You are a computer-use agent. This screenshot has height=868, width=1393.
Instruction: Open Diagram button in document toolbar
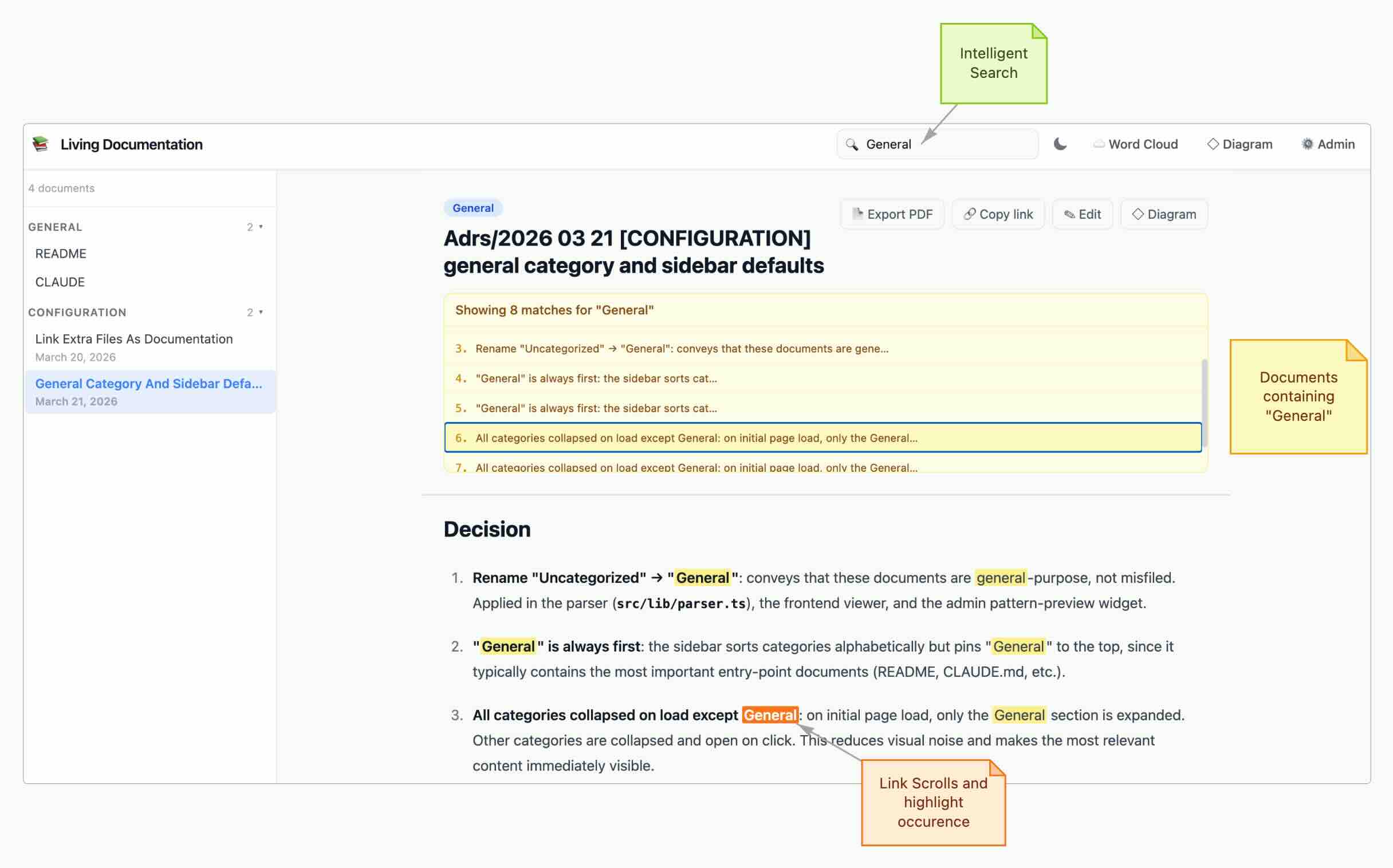point(1164,214)
